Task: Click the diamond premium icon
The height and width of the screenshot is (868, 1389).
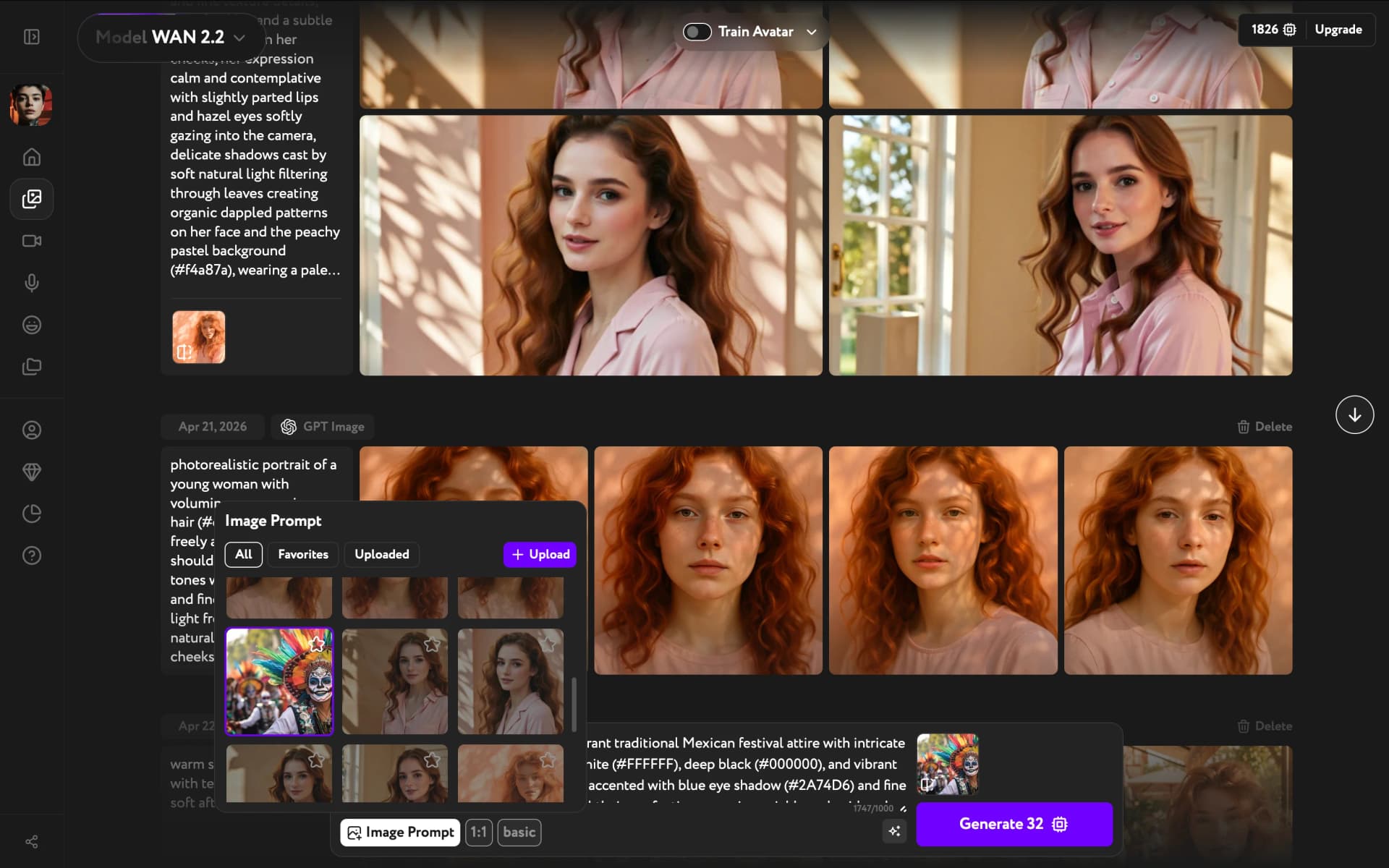Action: (31, 472)
